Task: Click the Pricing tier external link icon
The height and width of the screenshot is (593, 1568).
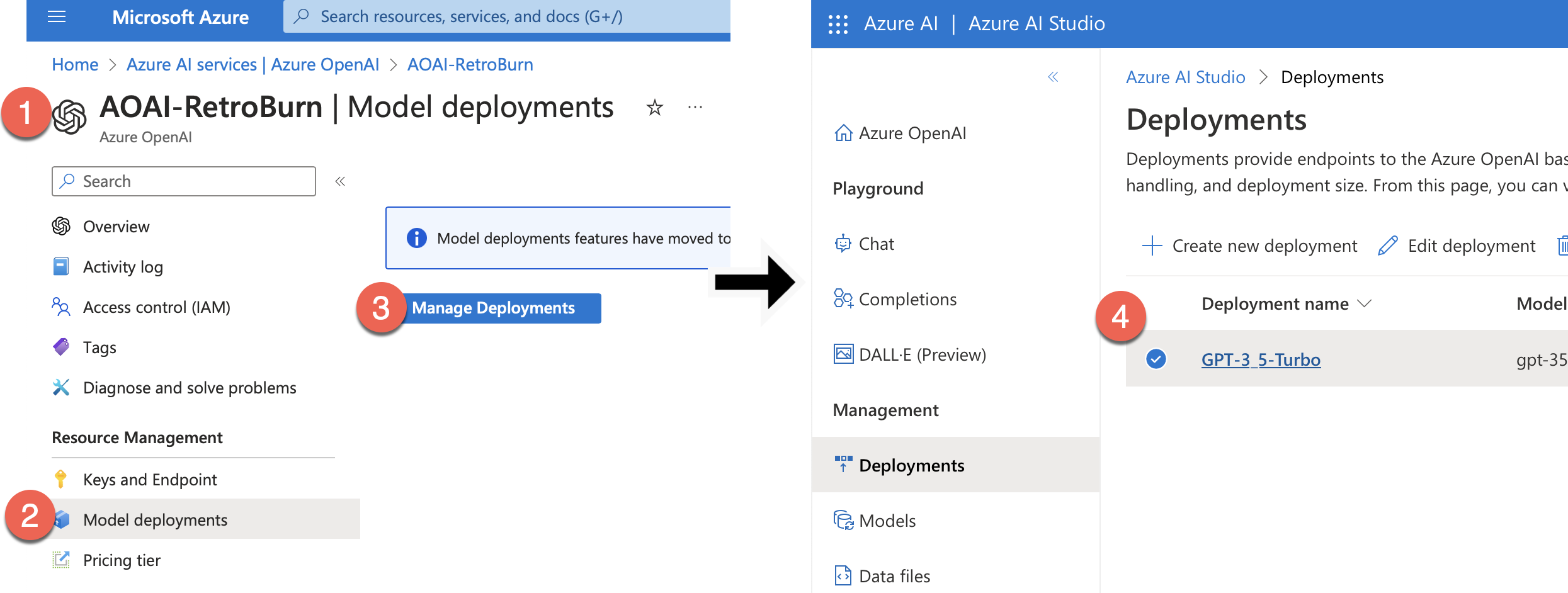Action: click(61, 560)
